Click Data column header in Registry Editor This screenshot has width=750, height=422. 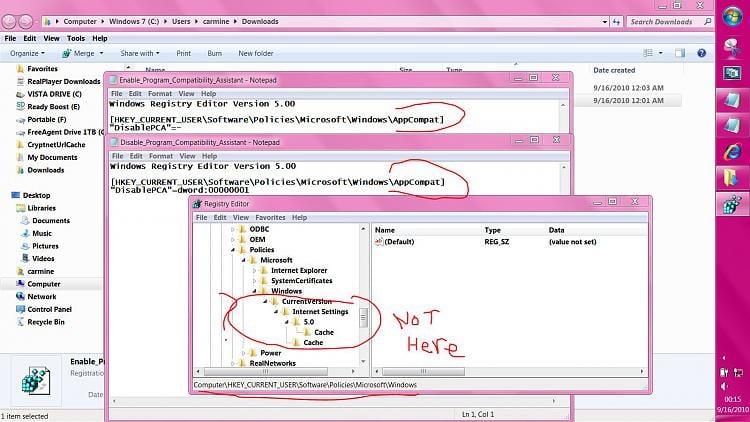click(556, 230)
